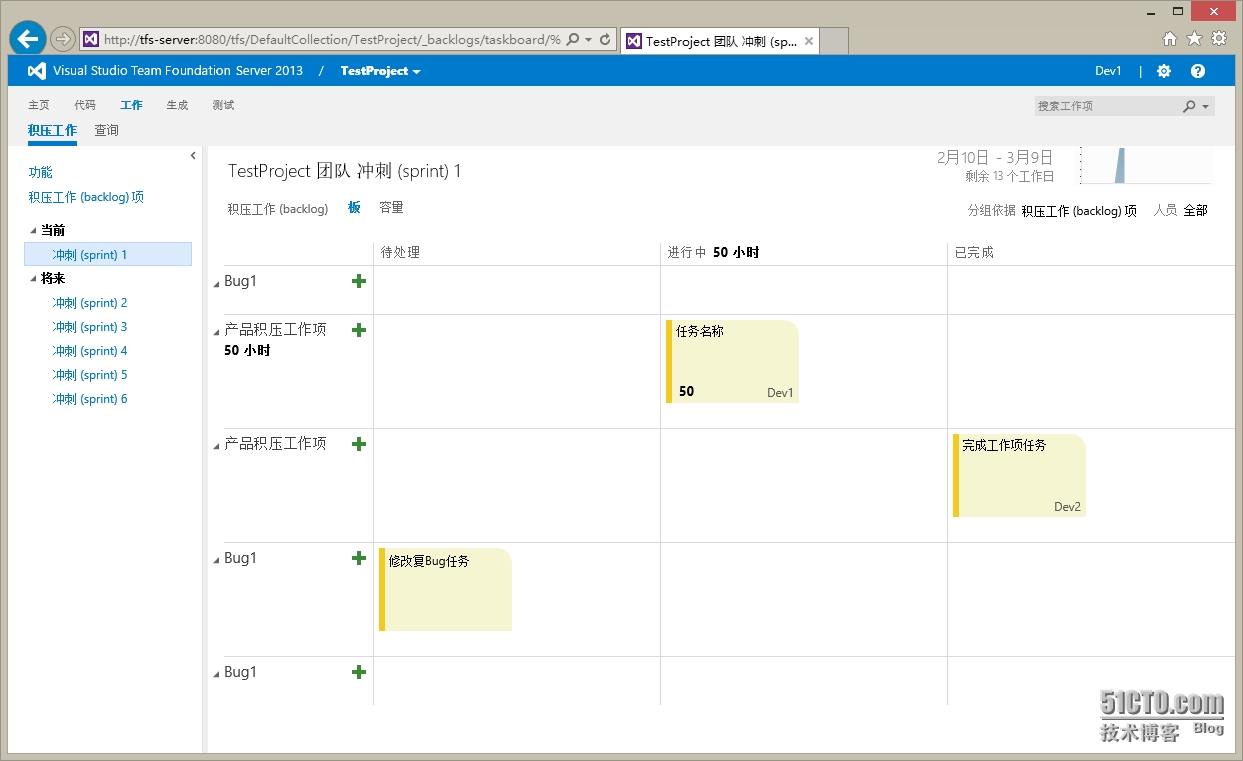Open 功能 link in sidebar
The width and height of the screenshot is (1243, 761).
click(40, 173)
